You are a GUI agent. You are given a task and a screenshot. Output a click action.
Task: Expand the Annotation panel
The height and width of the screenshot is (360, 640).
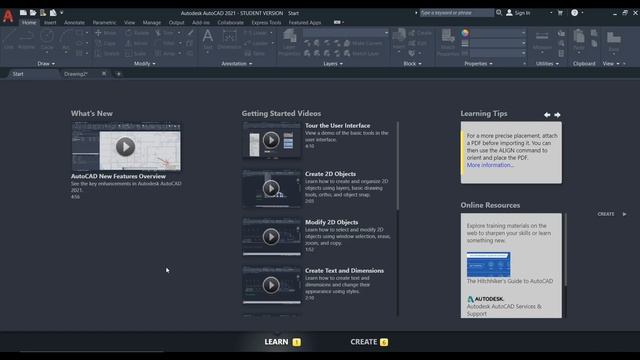(x=237, y=64)
